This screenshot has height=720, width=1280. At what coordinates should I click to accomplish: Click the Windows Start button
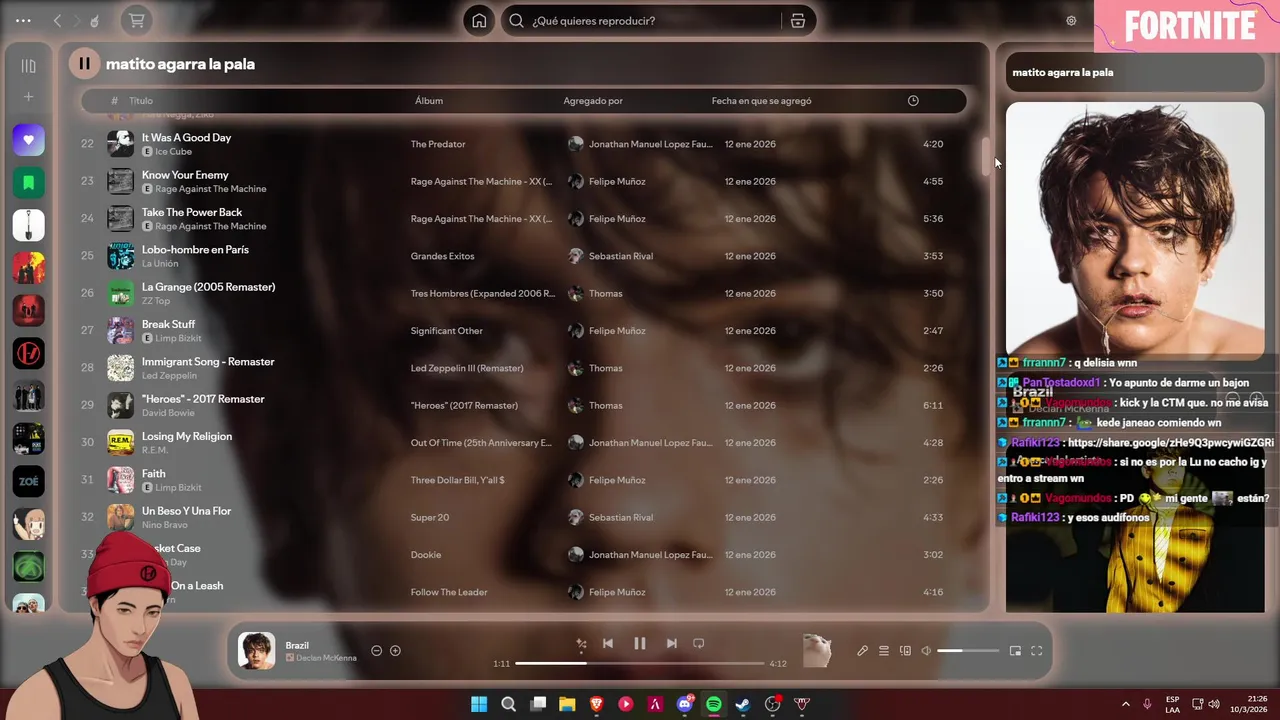pyautogui.click(x=479, y=704)
